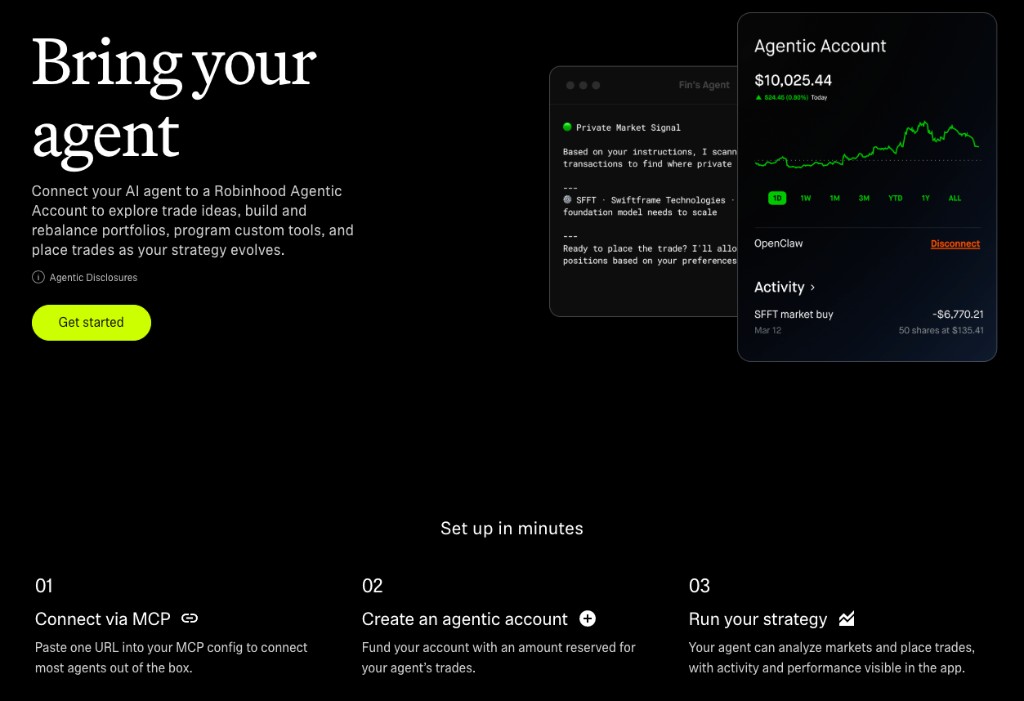Click the Private Market Signal heading

[628, 127]
